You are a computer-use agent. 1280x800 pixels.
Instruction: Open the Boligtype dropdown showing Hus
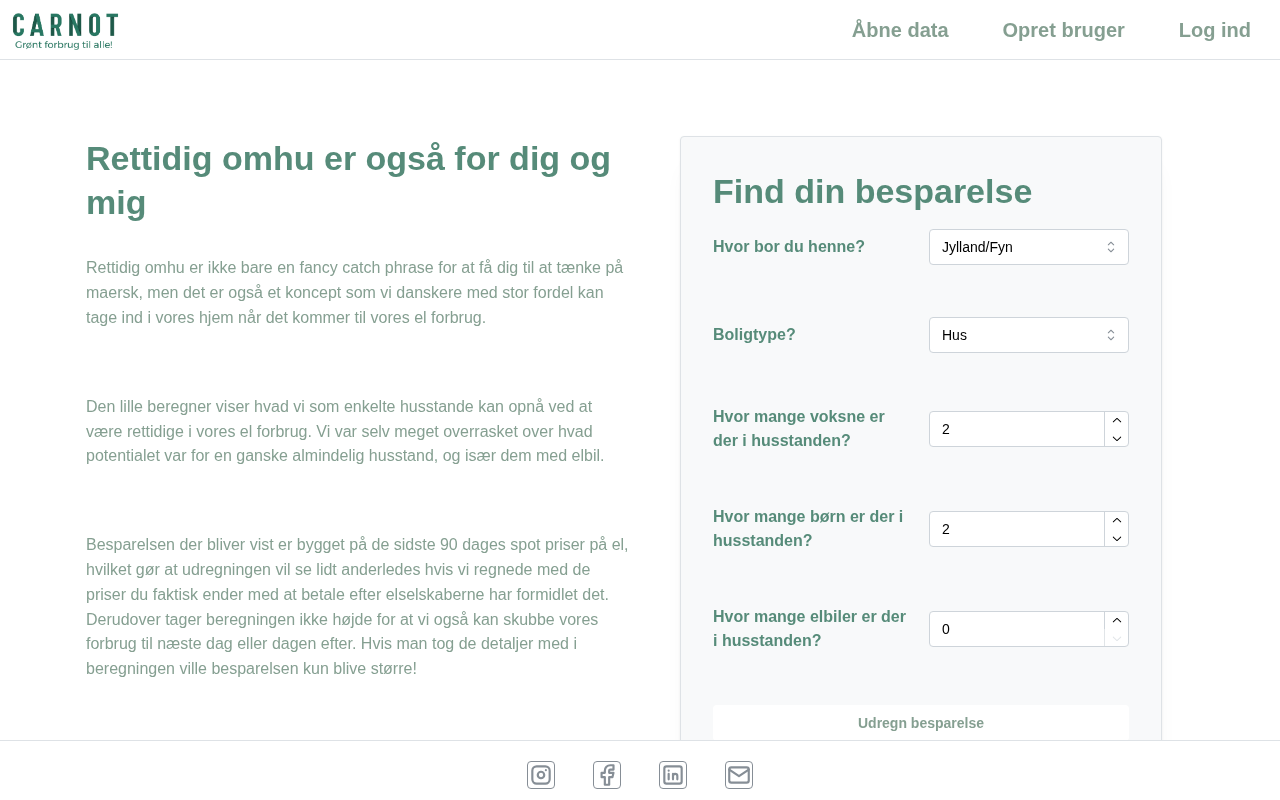pyautogui.click(x=1028, y=335)
